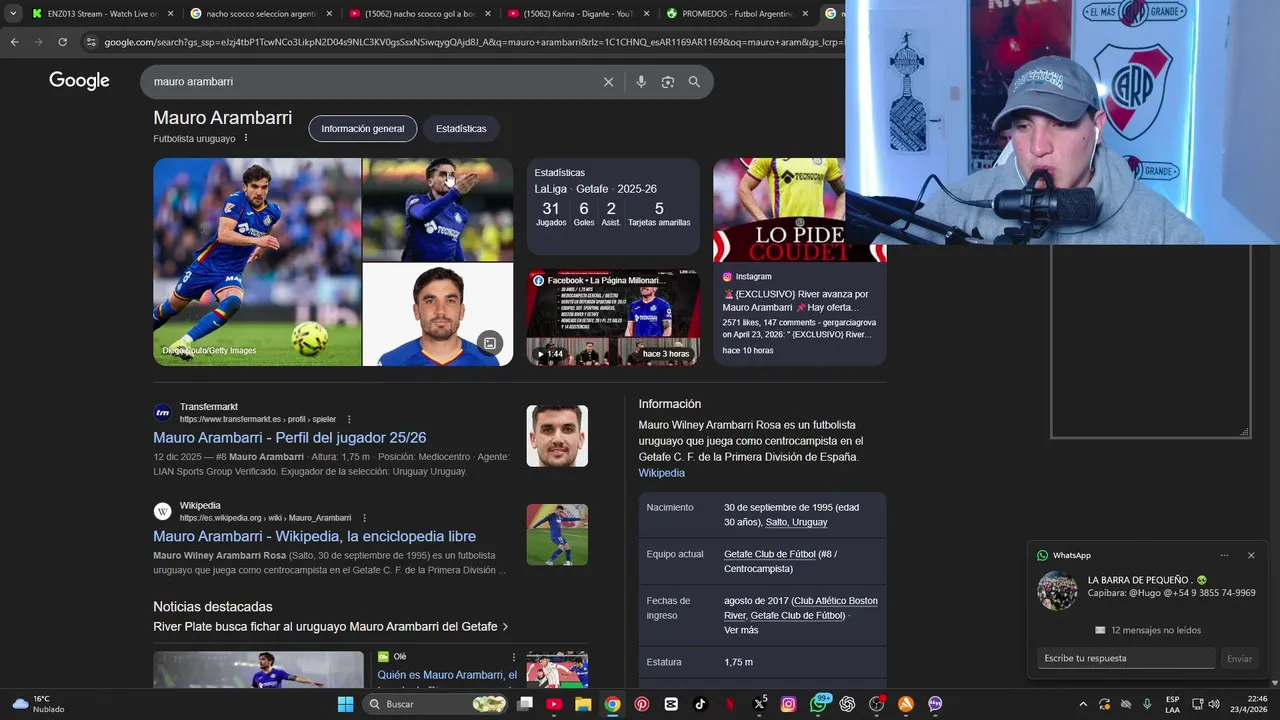Open X (Twitter) from the taskbar

point(759,704)
